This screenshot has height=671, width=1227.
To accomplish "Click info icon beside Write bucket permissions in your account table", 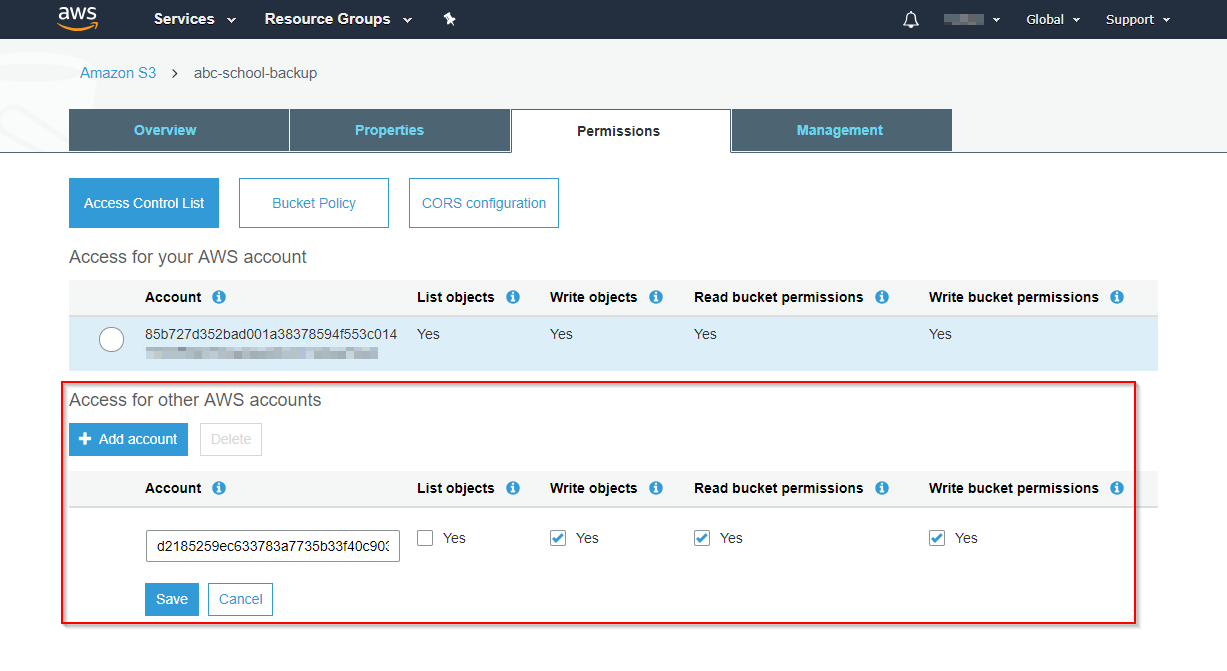I will click(1117, 297).
